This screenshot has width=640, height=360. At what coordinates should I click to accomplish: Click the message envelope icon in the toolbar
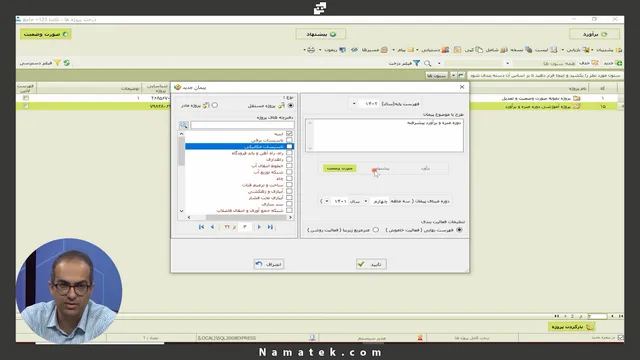tap(411, 50)
